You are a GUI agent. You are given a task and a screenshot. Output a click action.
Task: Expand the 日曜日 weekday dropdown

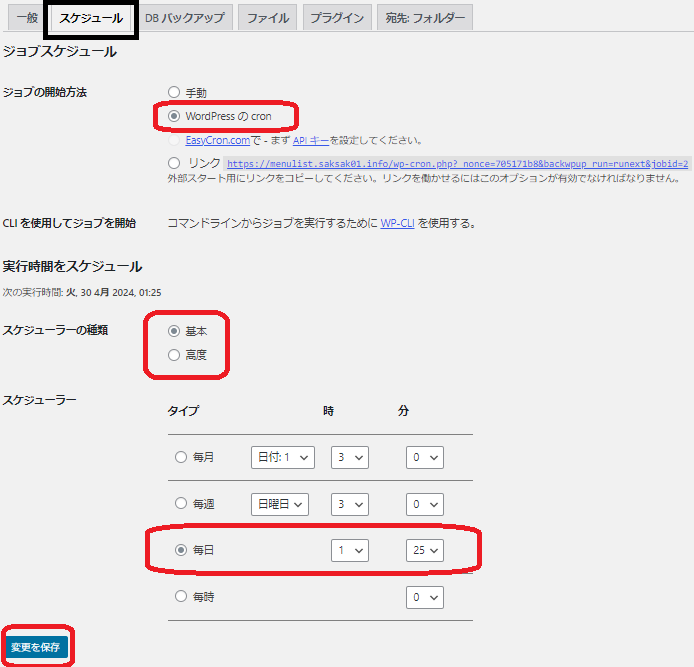pyautogui.click(x=279, y=504)
